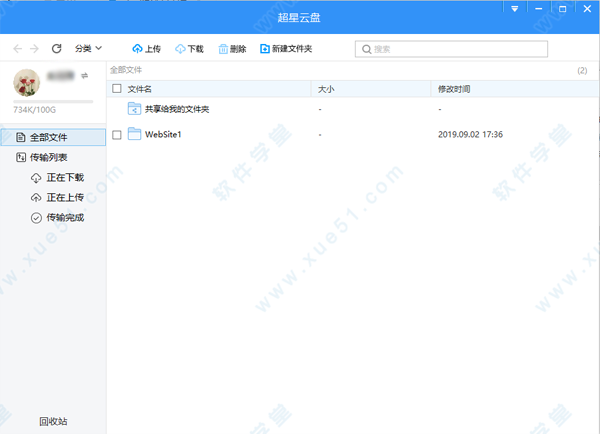The image size is (600, 434).
Task: Select 全部文件 in the sidebar
Action: coord(53,137)
